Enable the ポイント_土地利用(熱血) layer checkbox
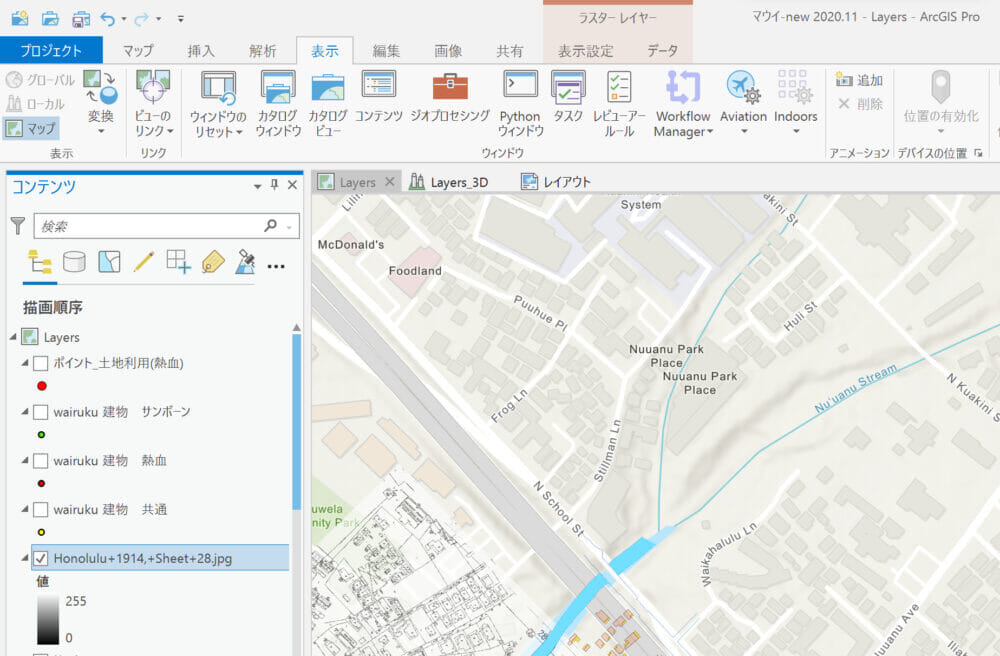The image size is (1000, 656). click(x=41, y=363)
